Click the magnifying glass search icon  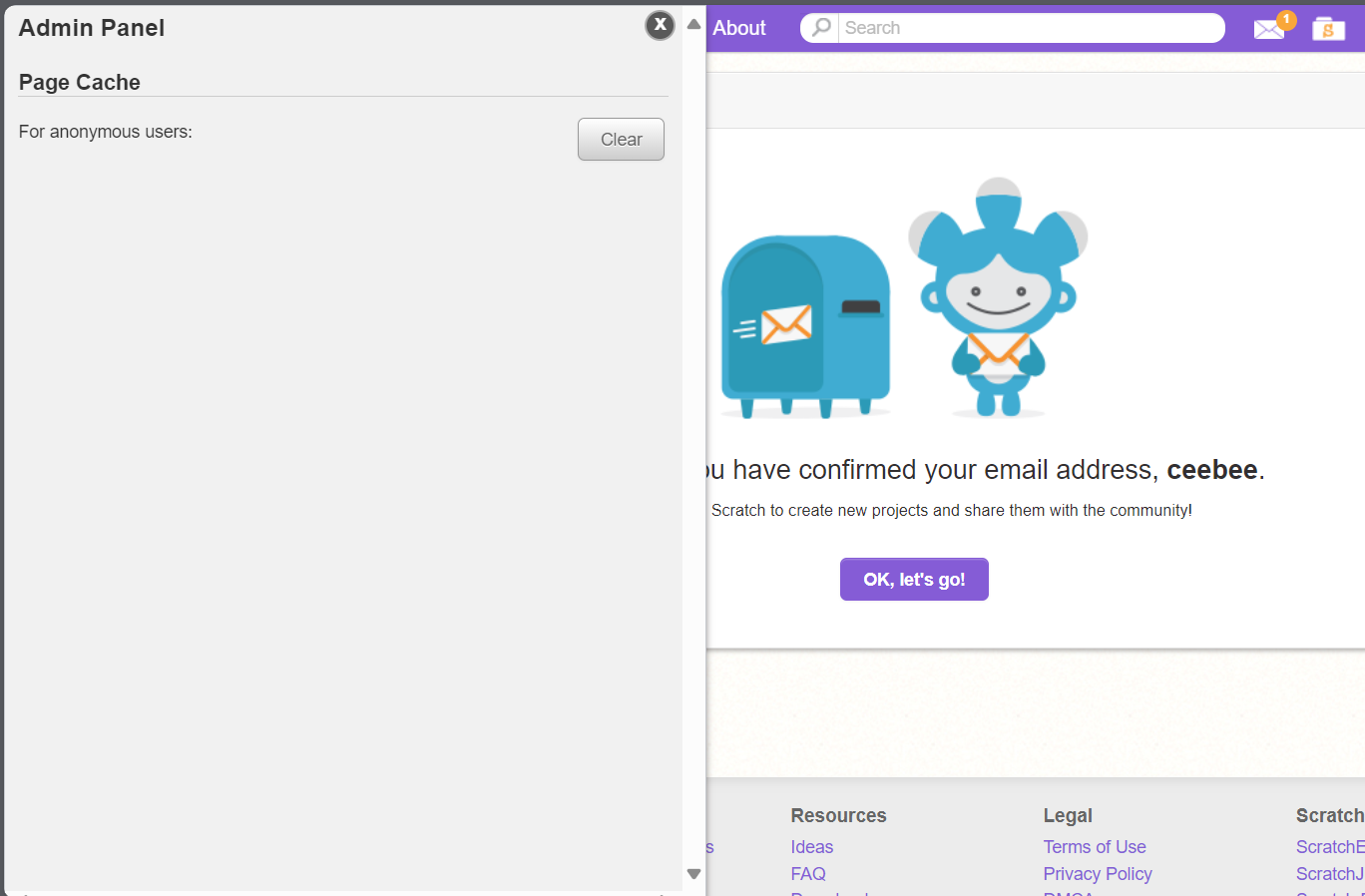click(x=820, y=28)
